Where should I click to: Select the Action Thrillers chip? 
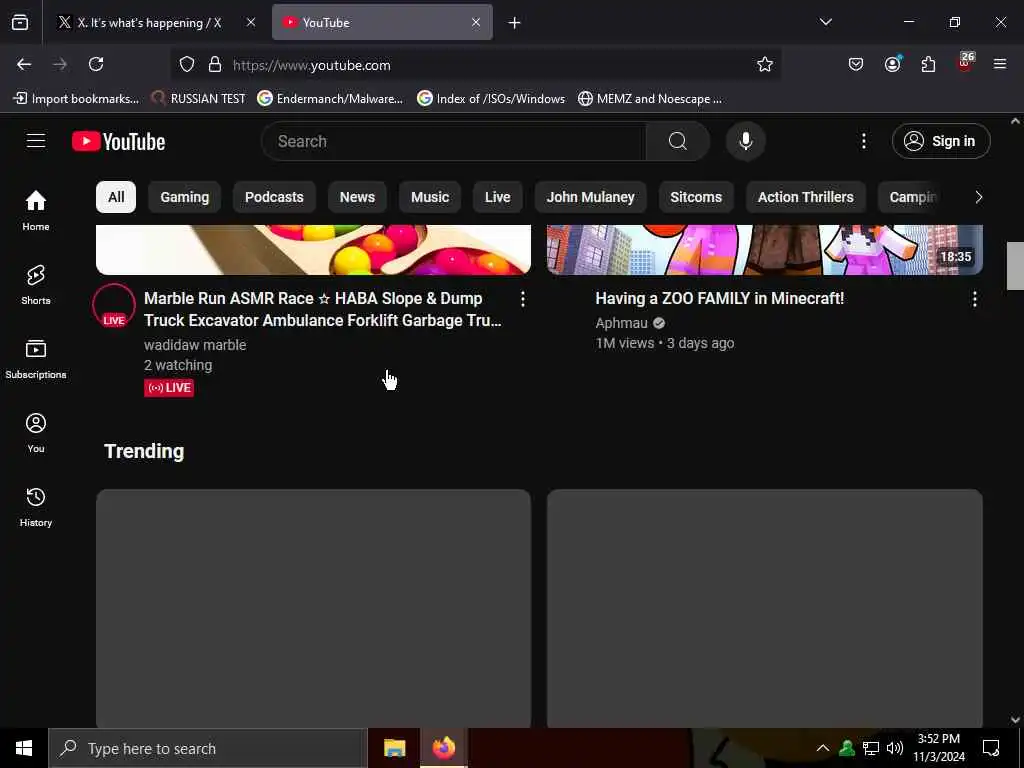[x=806, y=197]
